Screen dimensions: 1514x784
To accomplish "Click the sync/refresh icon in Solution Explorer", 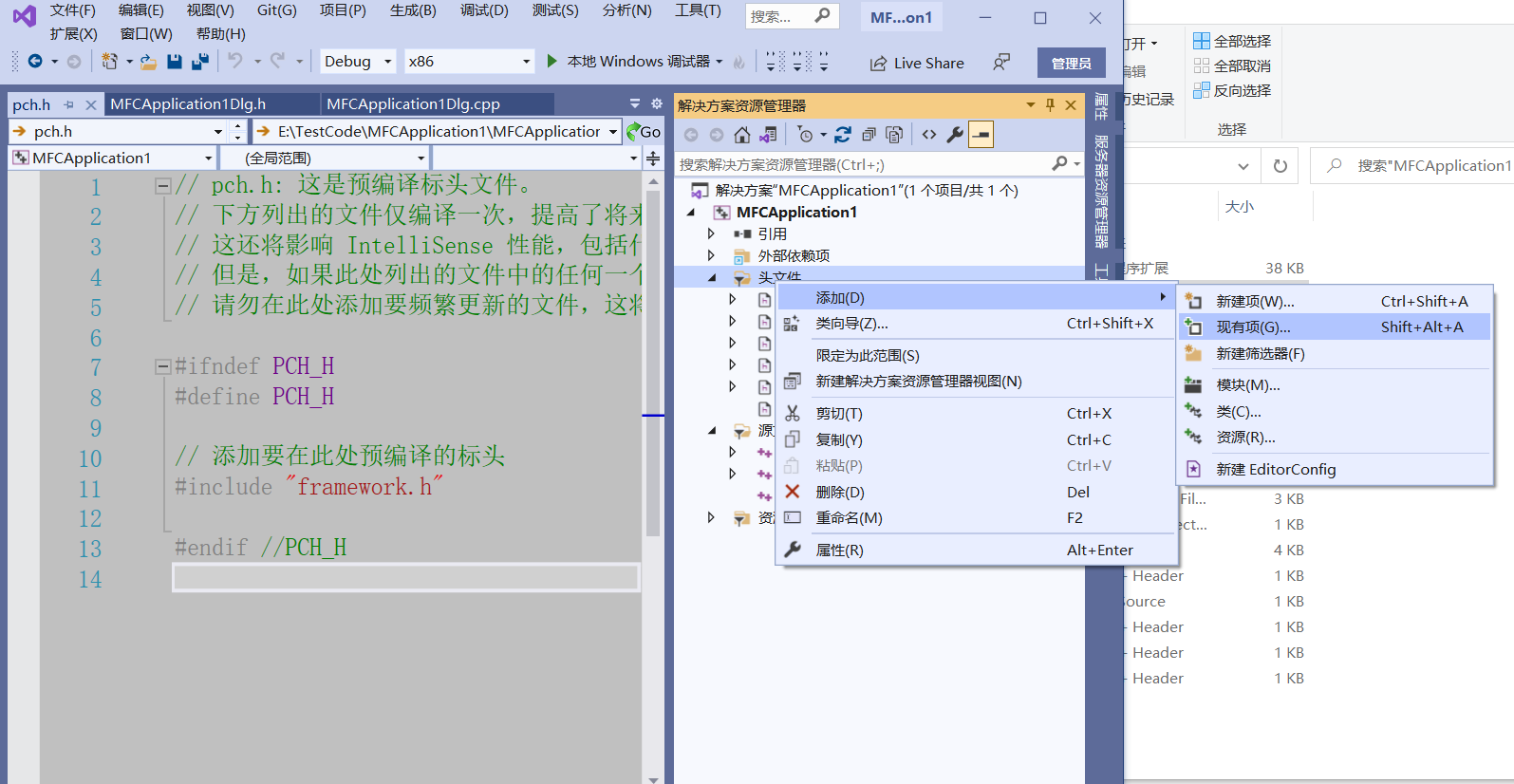I will pyautogui.click(x=843, y=135).
